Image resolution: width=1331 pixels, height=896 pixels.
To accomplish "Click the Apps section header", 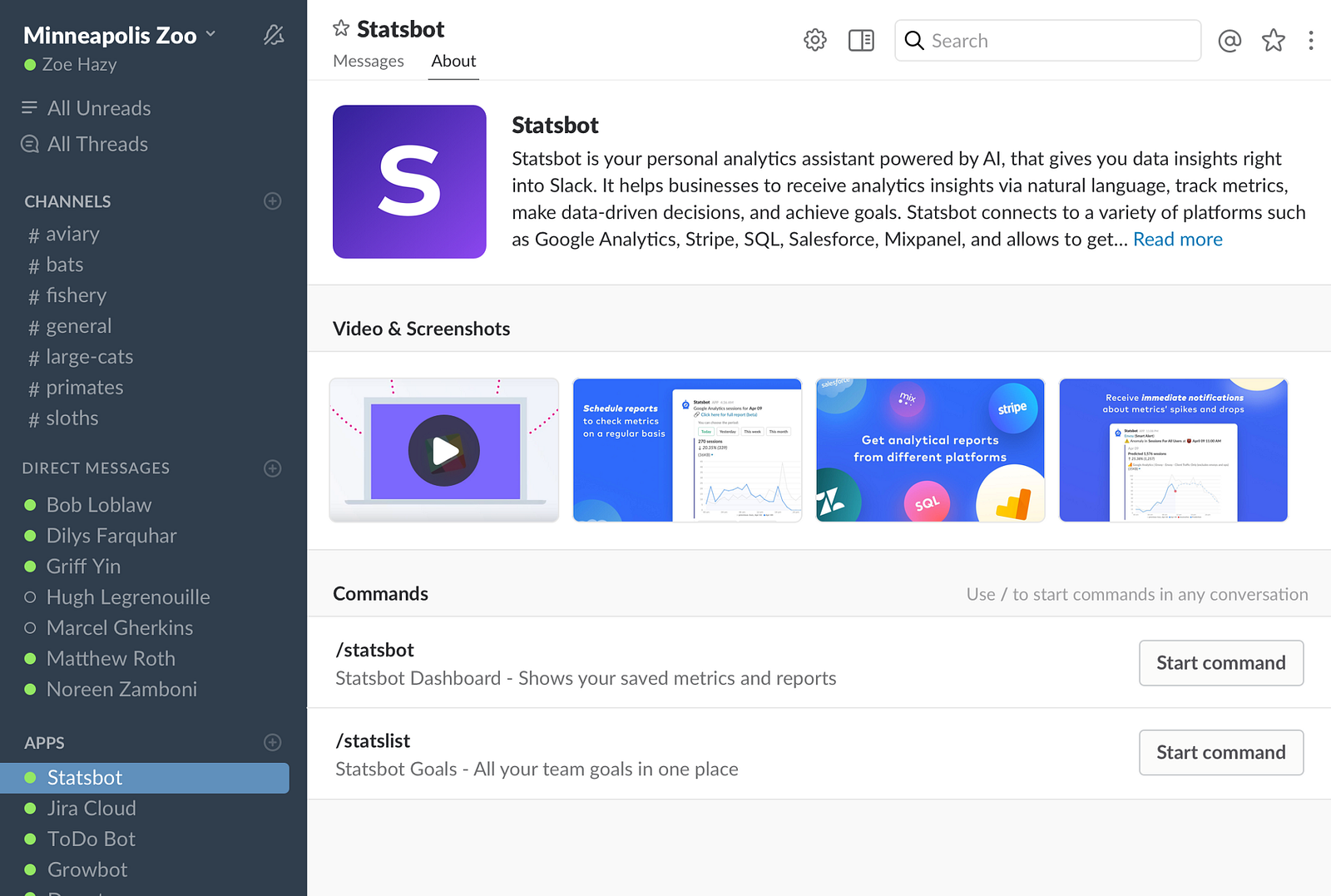I will click(x=44, y=743).
